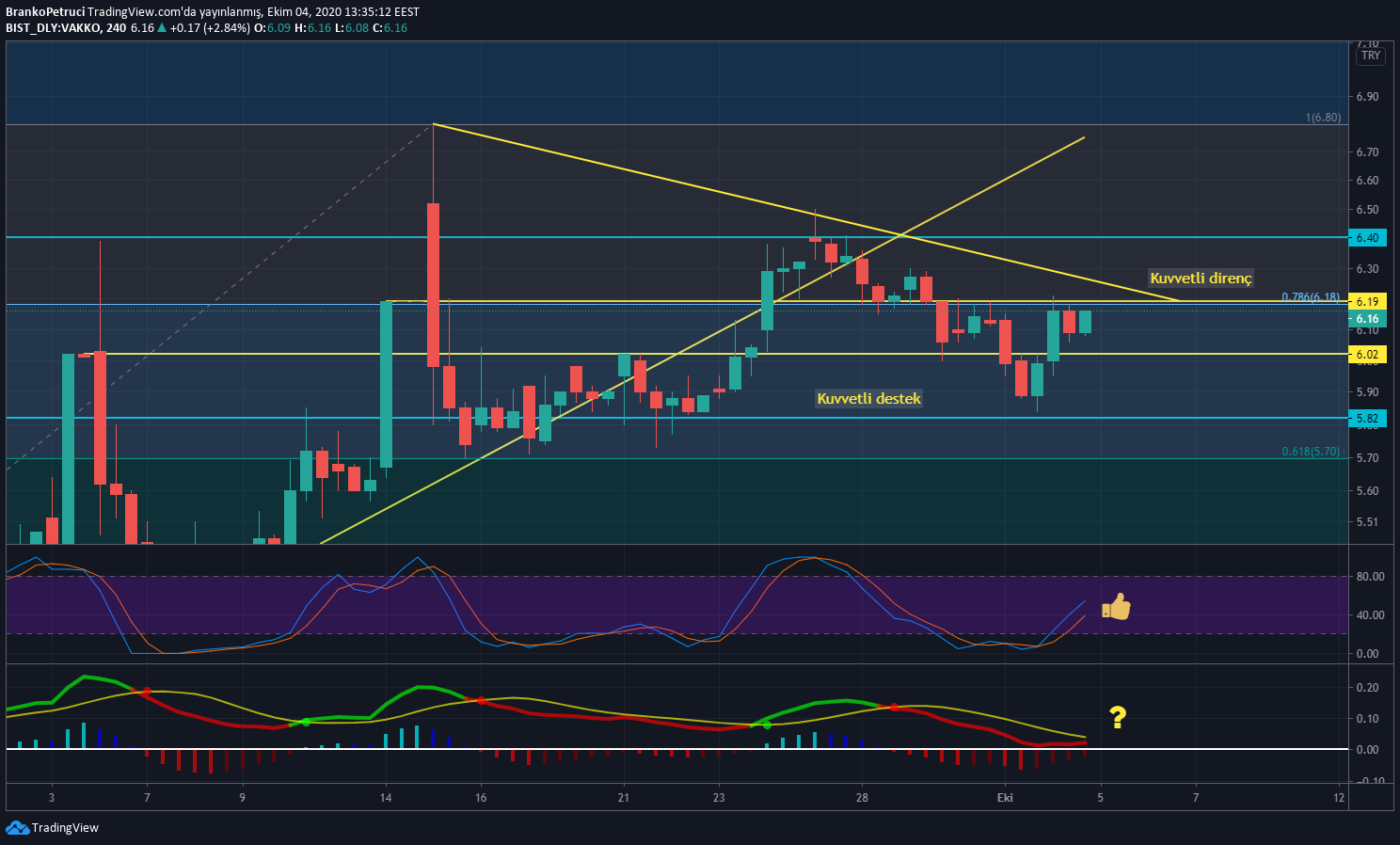Click date 12 on the time axis

click(x=1339, y=798)
